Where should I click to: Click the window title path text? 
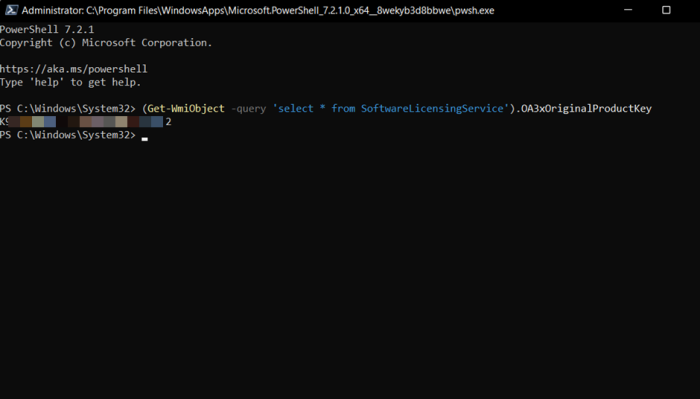(258, 10)
